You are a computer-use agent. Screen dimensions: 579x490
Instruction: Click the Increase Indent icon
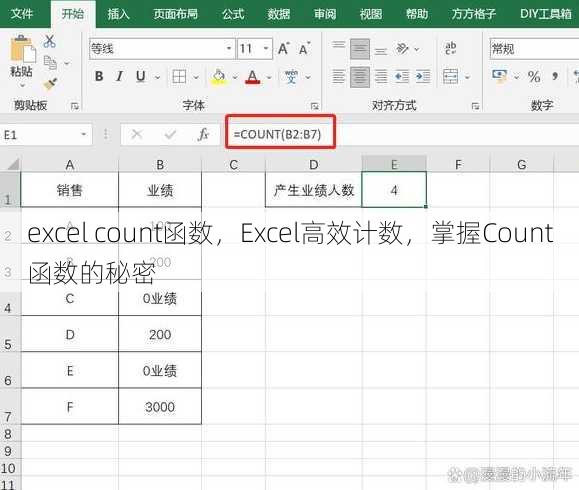[423, 77]
